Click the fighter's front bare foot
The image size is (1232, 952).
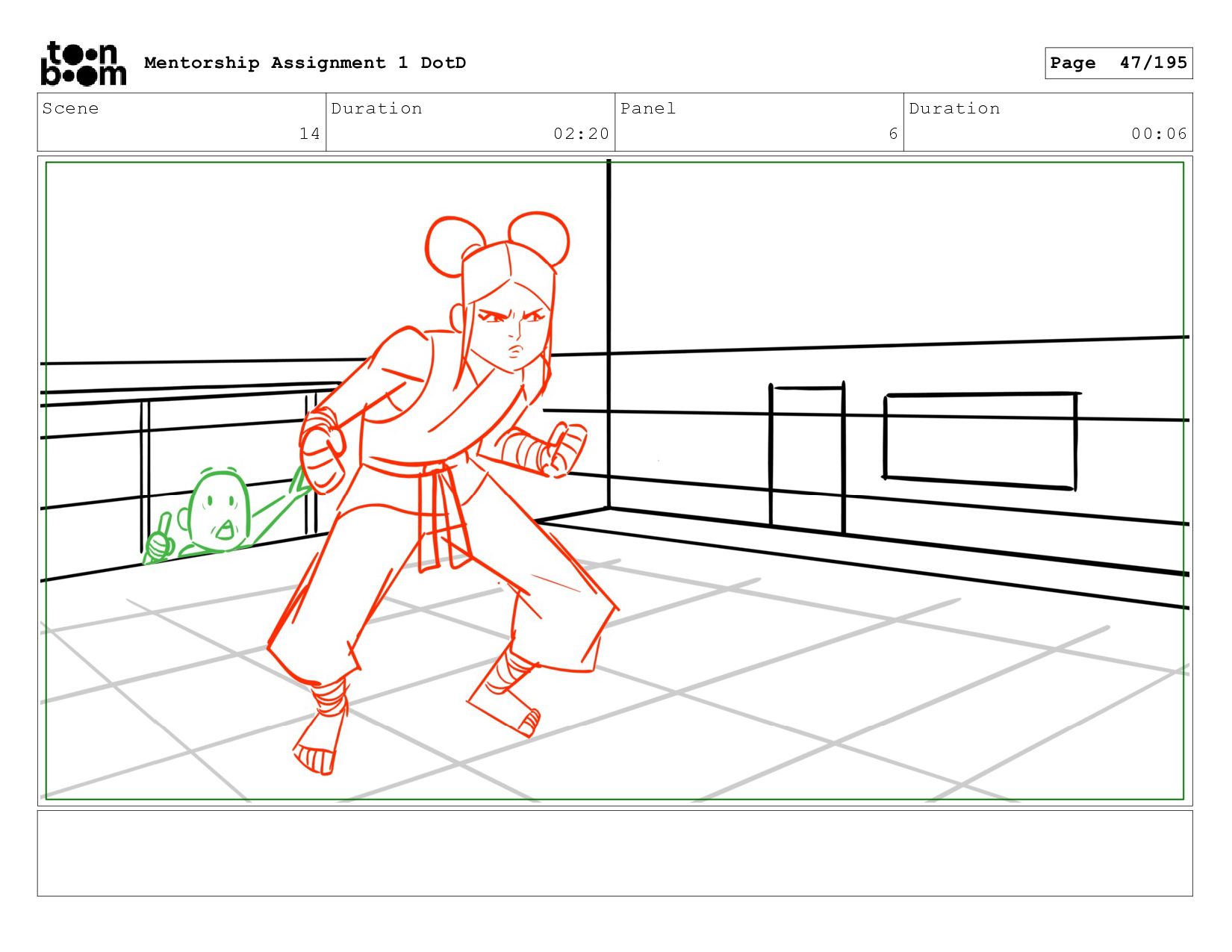click(316, 750)
